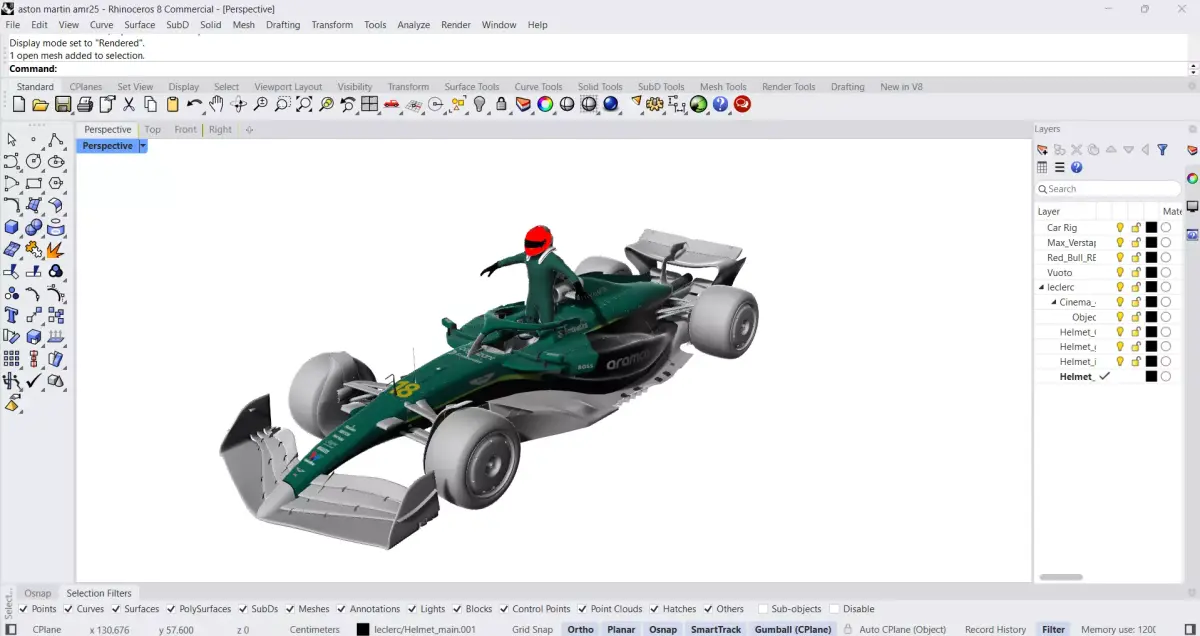Open the File menu

tap(13, 25)
